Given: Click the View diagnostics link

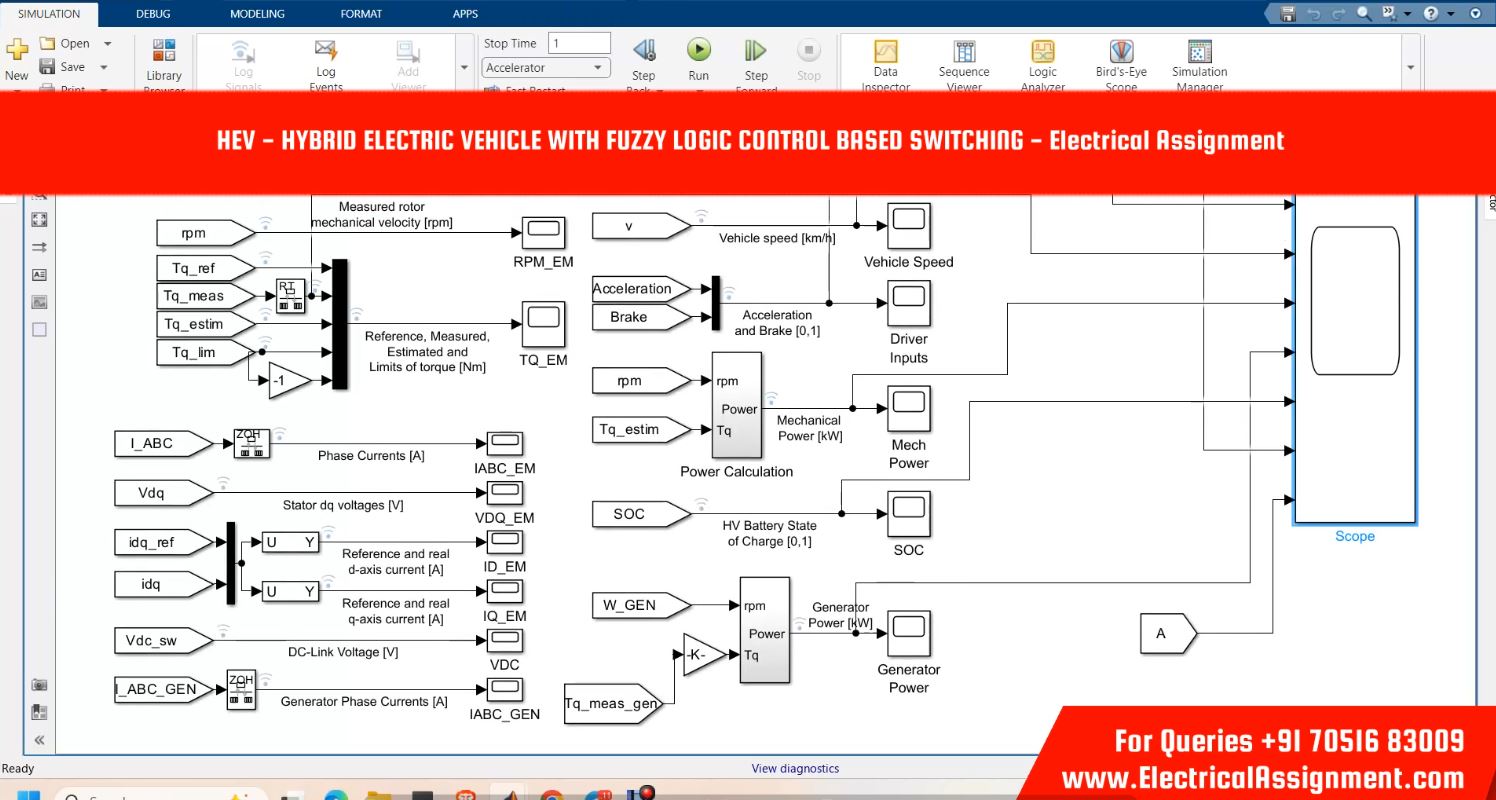Looking at the screenshot, I should click(795, 769).
